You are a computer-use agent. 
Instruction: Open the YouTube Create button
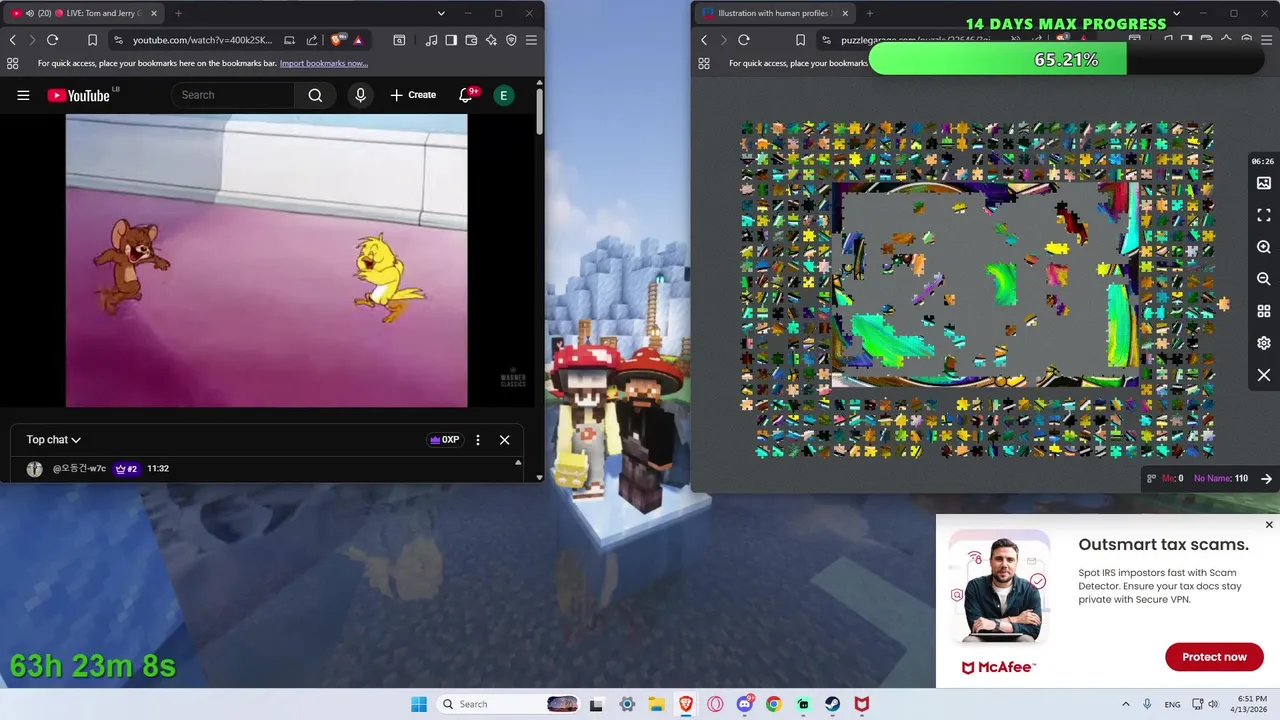[413, 95]
